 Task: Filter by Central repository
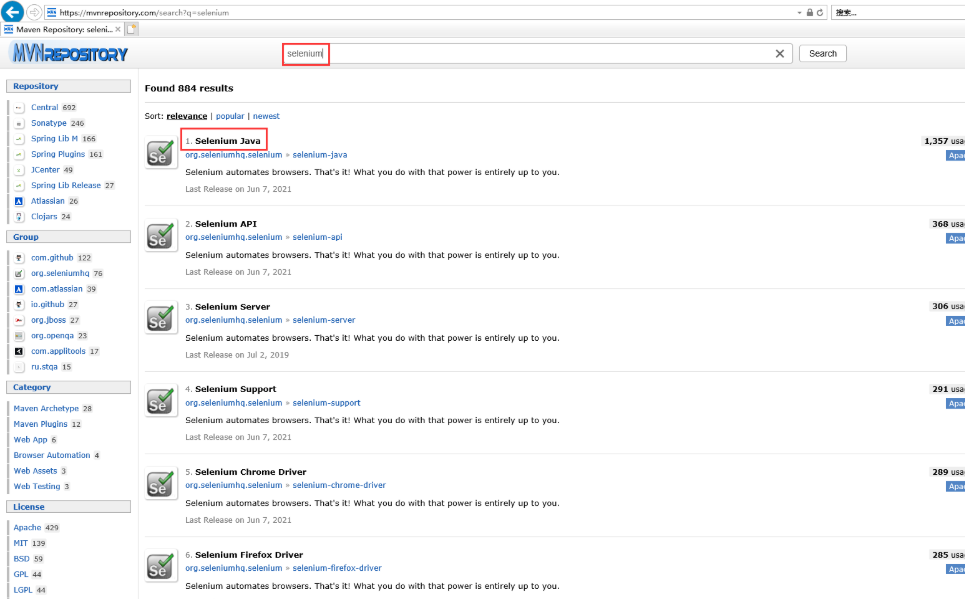(x=44, y=107)
